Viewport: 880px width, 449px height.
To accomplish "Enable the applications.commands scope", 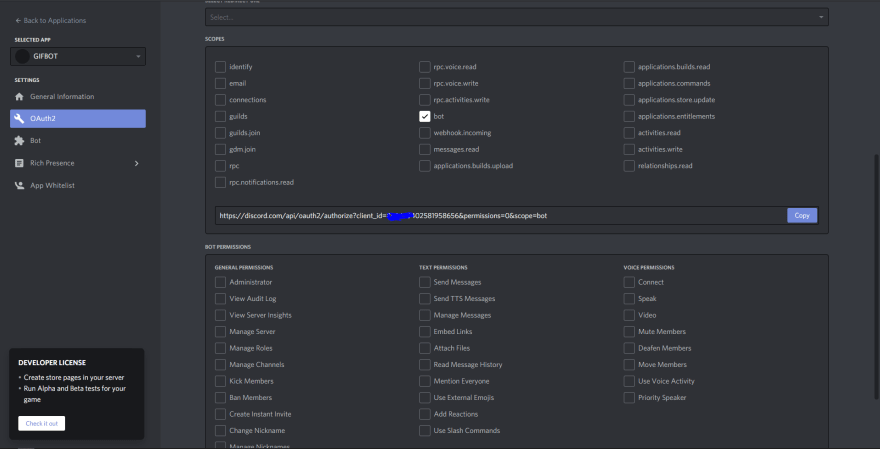I will (629, 83).
